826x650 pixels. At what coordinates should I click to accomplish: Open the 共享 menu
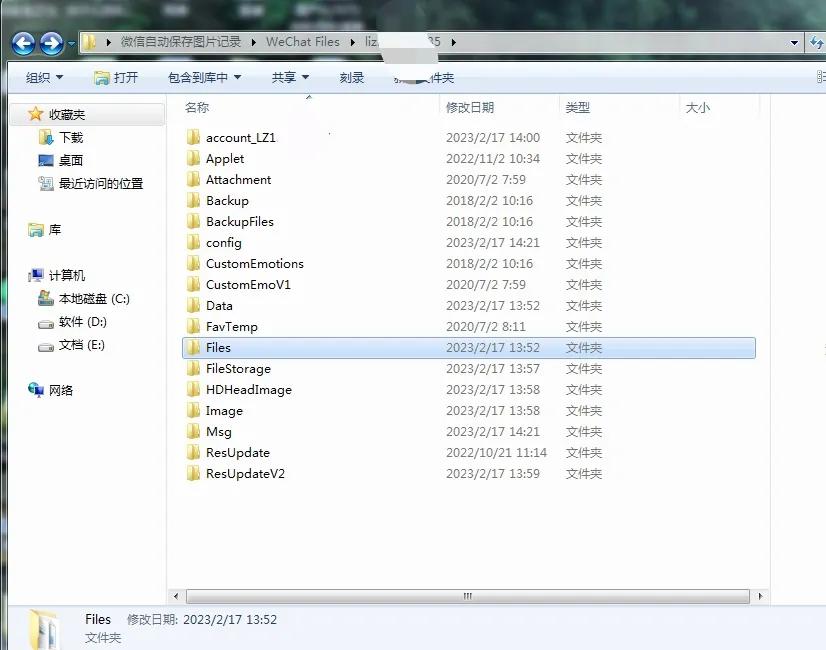290,77
